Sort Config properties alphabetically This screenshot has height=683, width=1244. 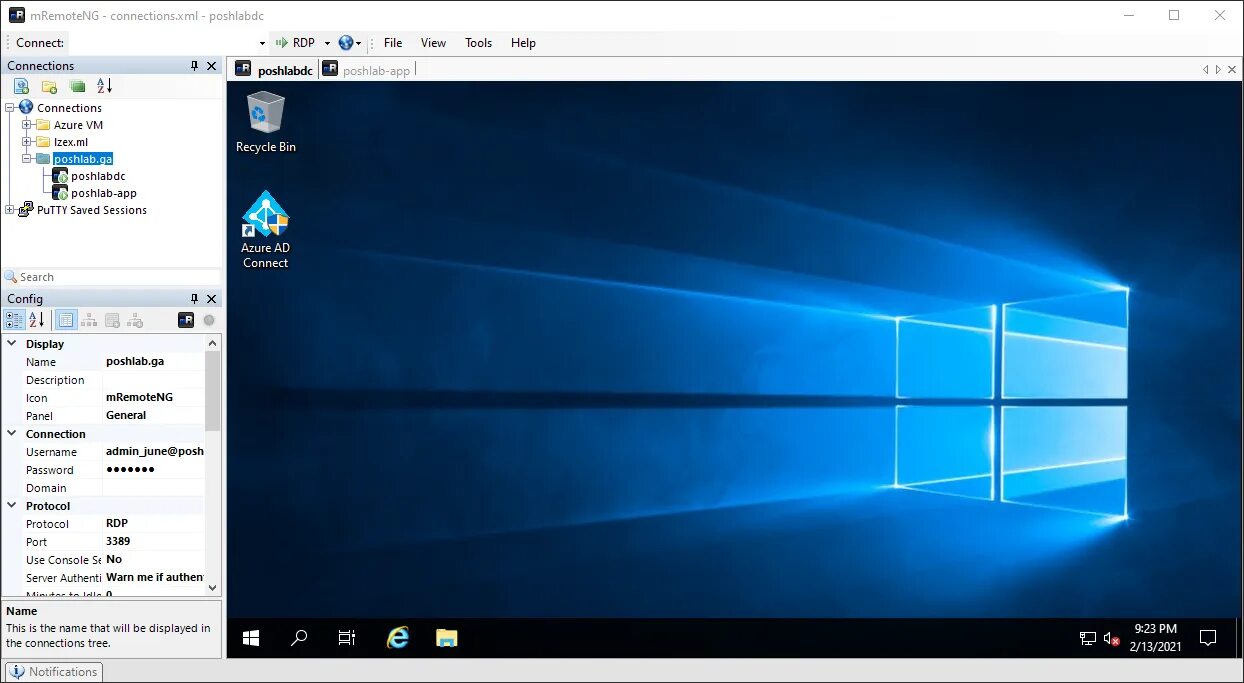point(36,320)
